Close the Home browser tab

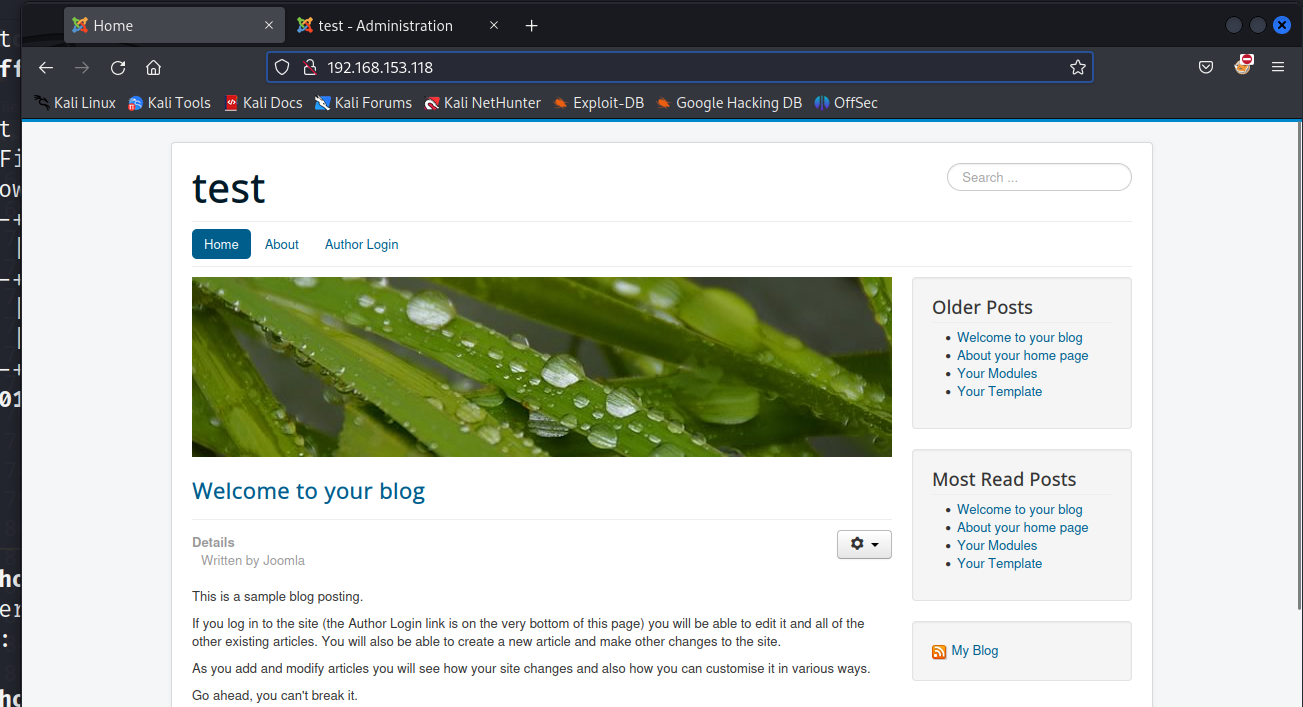coord(268,26)
